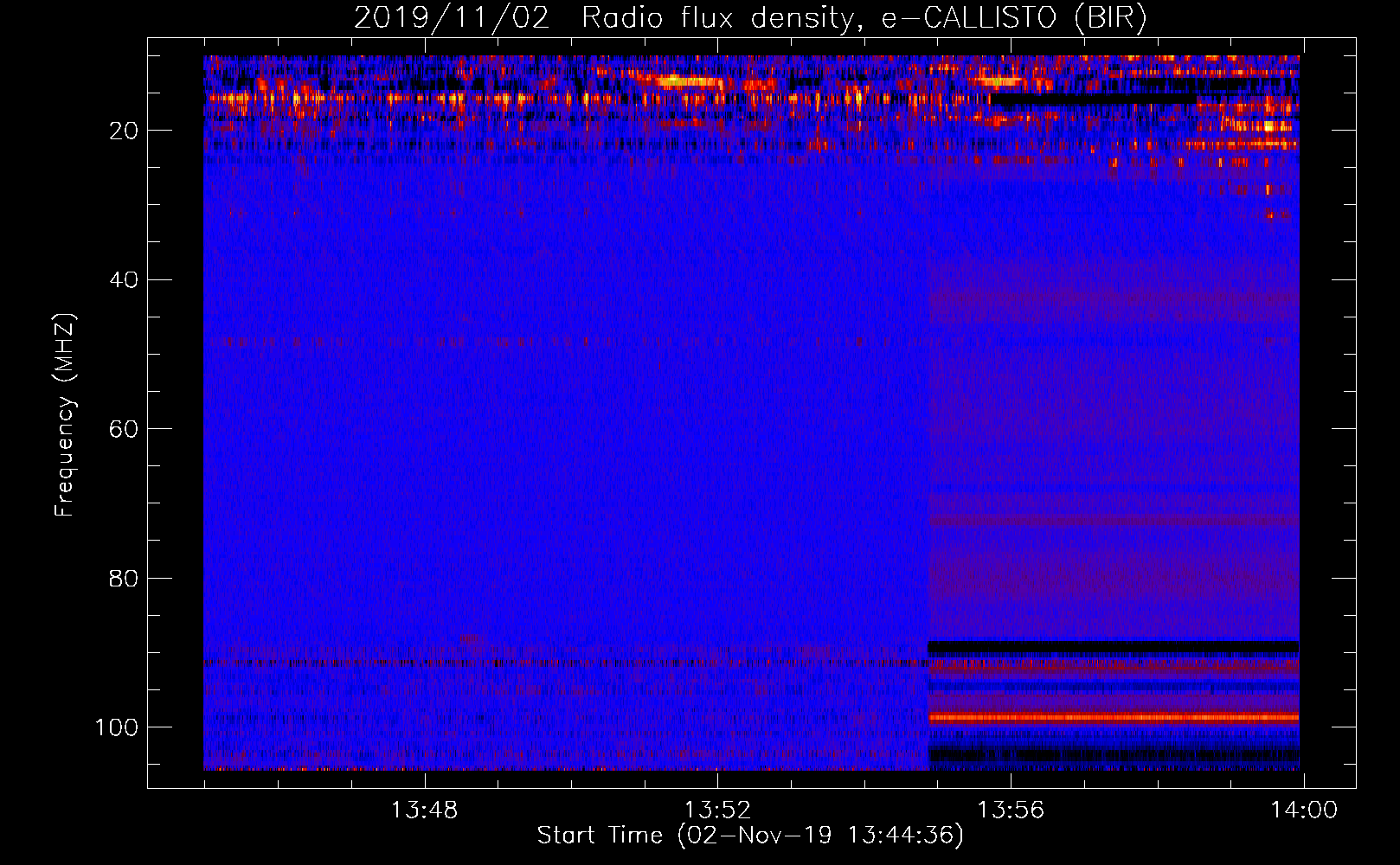Click the 20 frequency tick label
Viewport: 1400px width, 865px height.
point(125,131)
